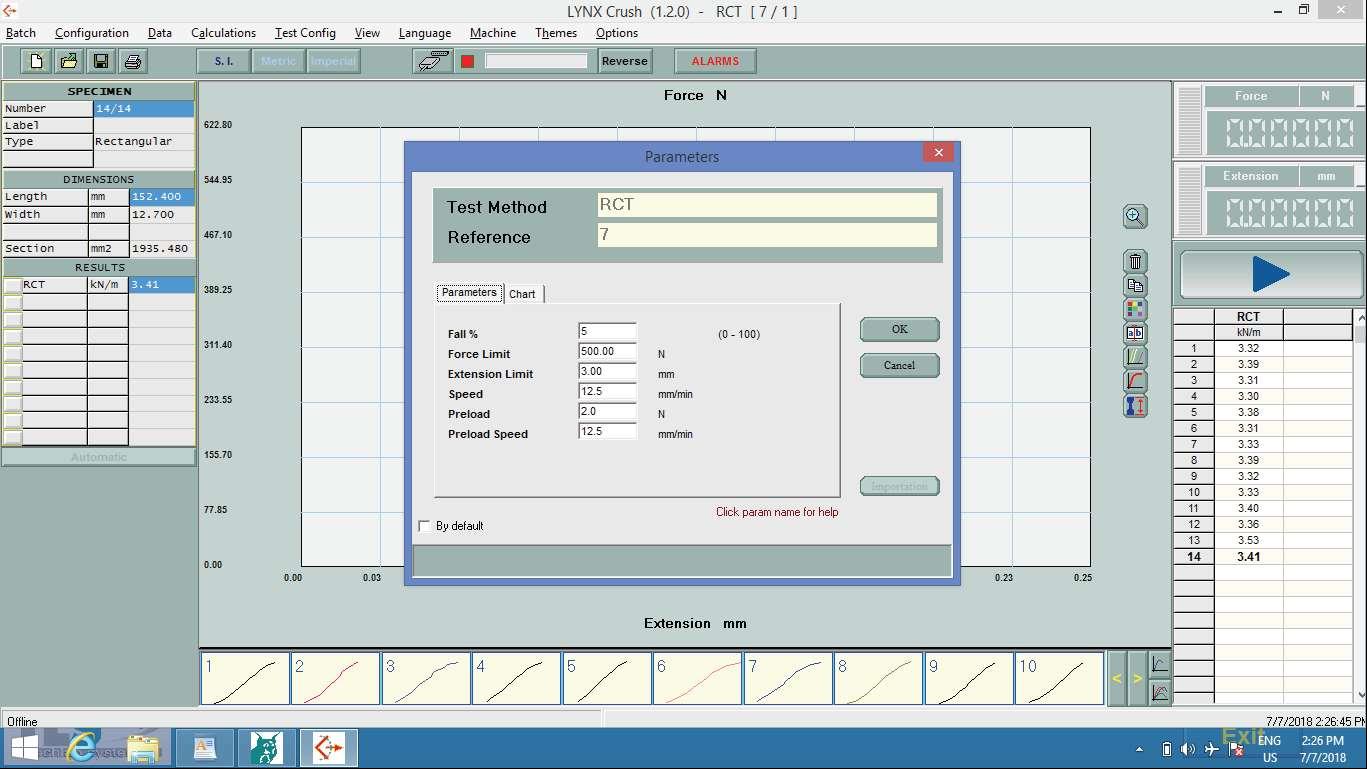Click the 'ab' text label icon

pyautogui.click(x=1135, y=333)
